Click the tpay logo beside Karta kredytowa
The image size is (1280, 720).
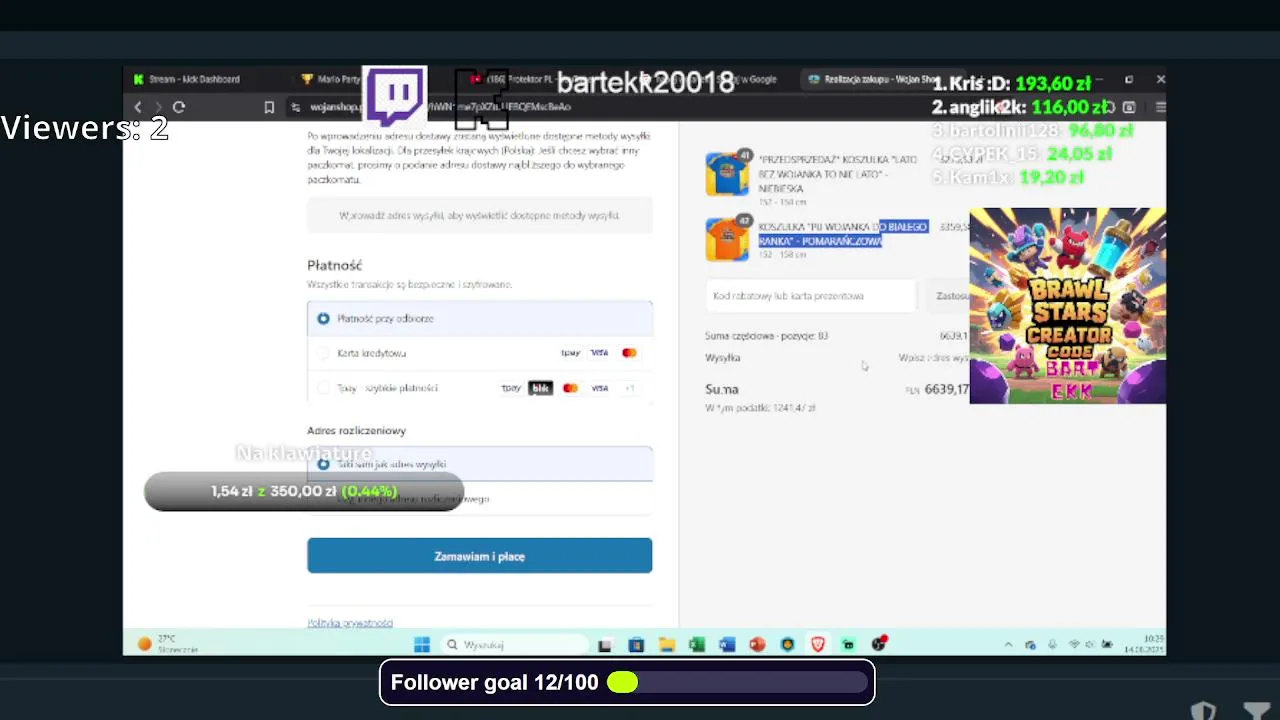pos(570,353)
